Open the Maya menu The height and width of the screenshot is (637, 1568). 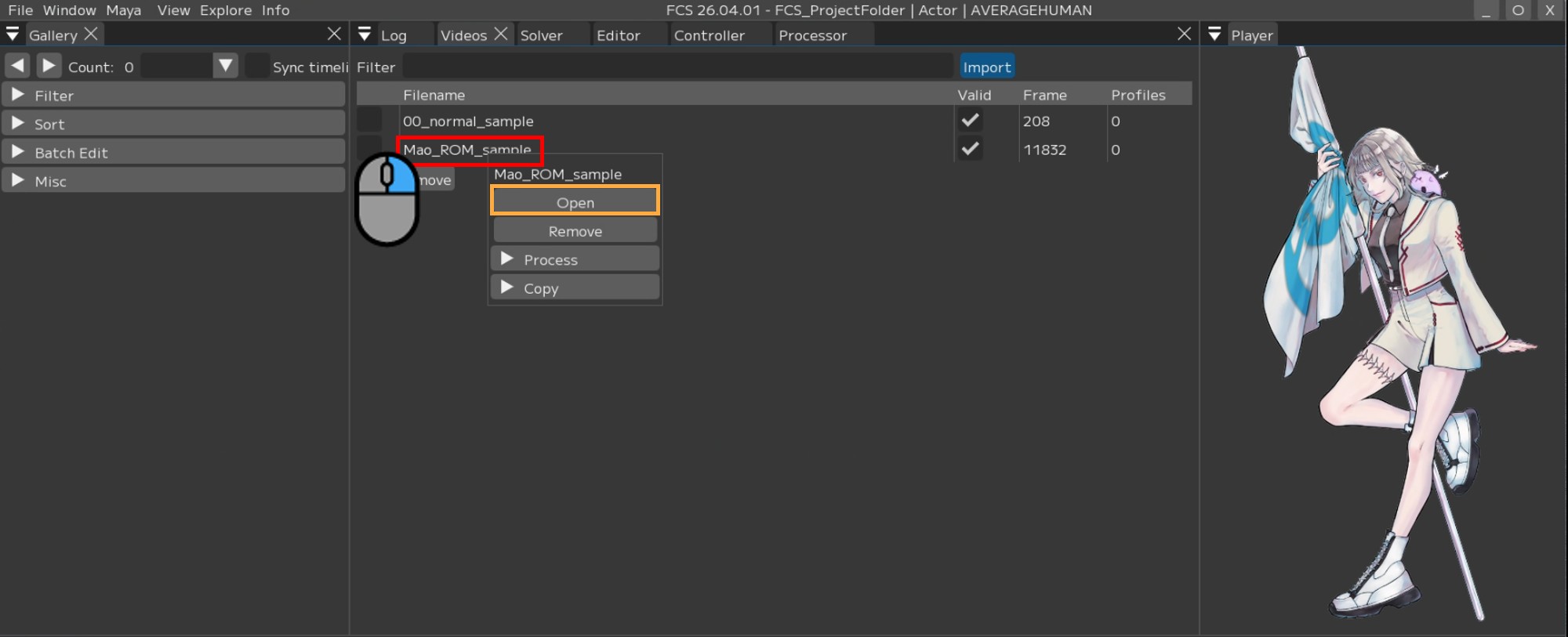123,10
